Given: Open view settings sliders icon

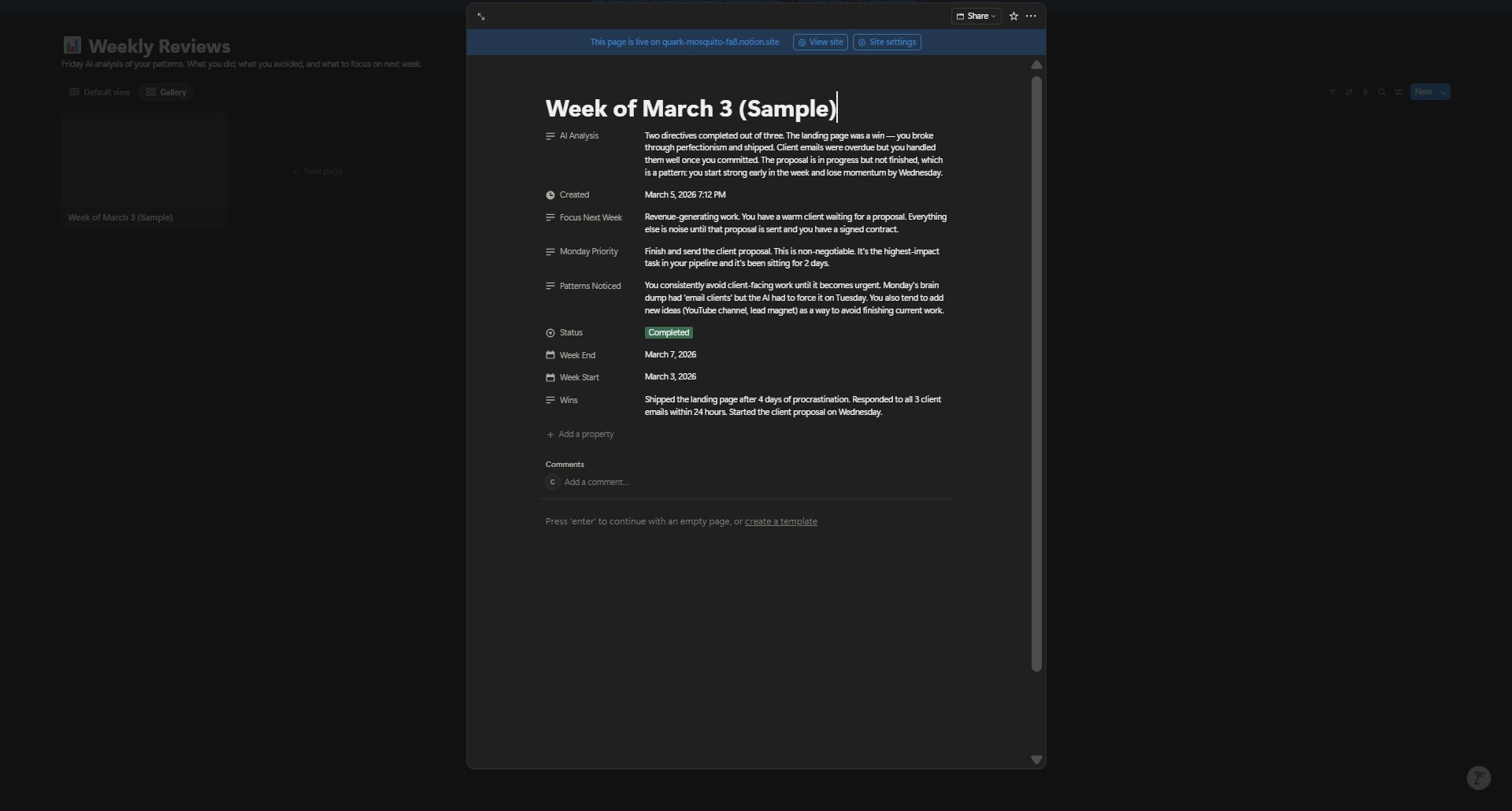Looking at the screenshot, I should tap(1398, 92).
